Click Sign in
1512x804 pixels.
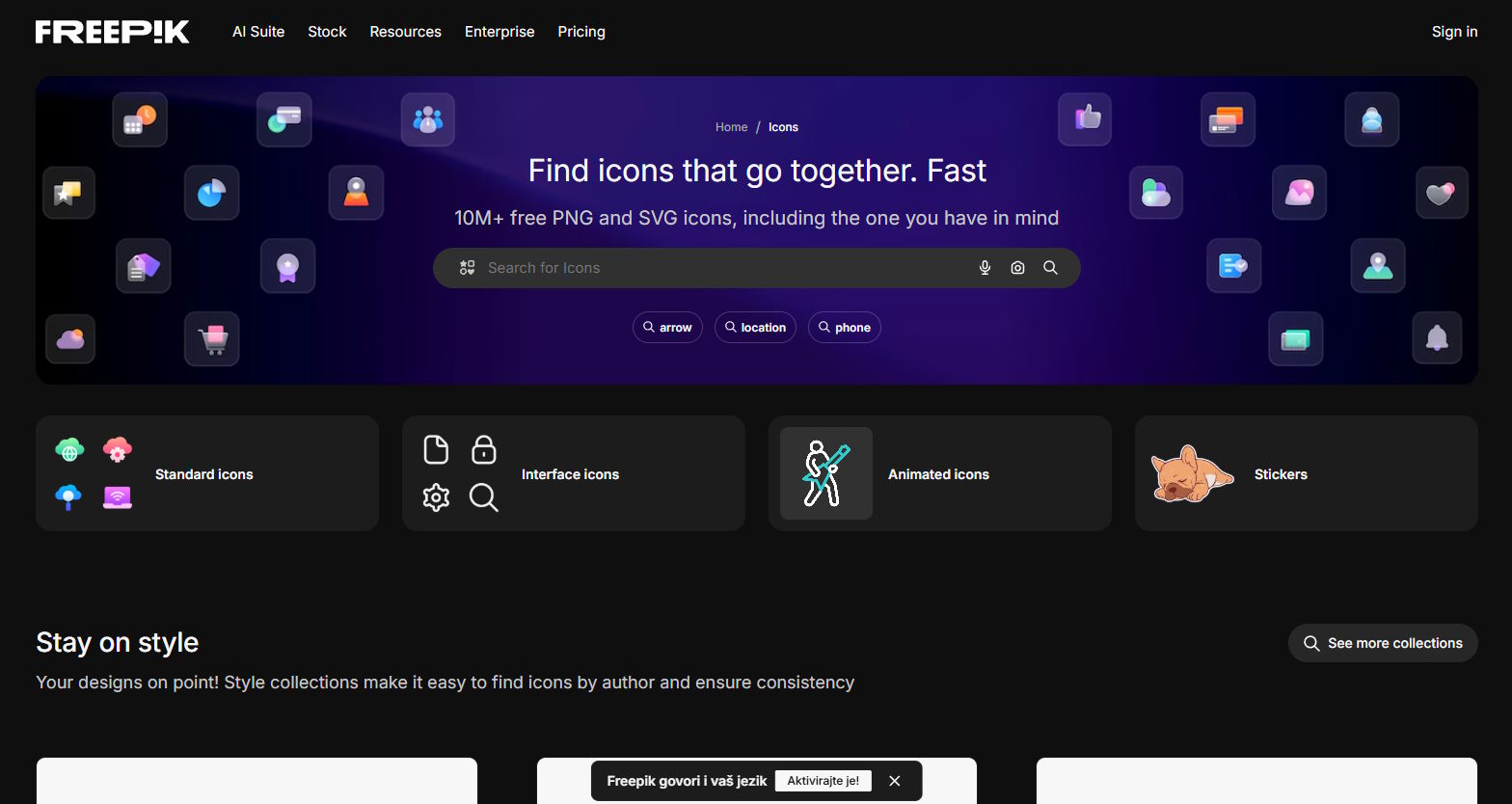(1454, 32)
